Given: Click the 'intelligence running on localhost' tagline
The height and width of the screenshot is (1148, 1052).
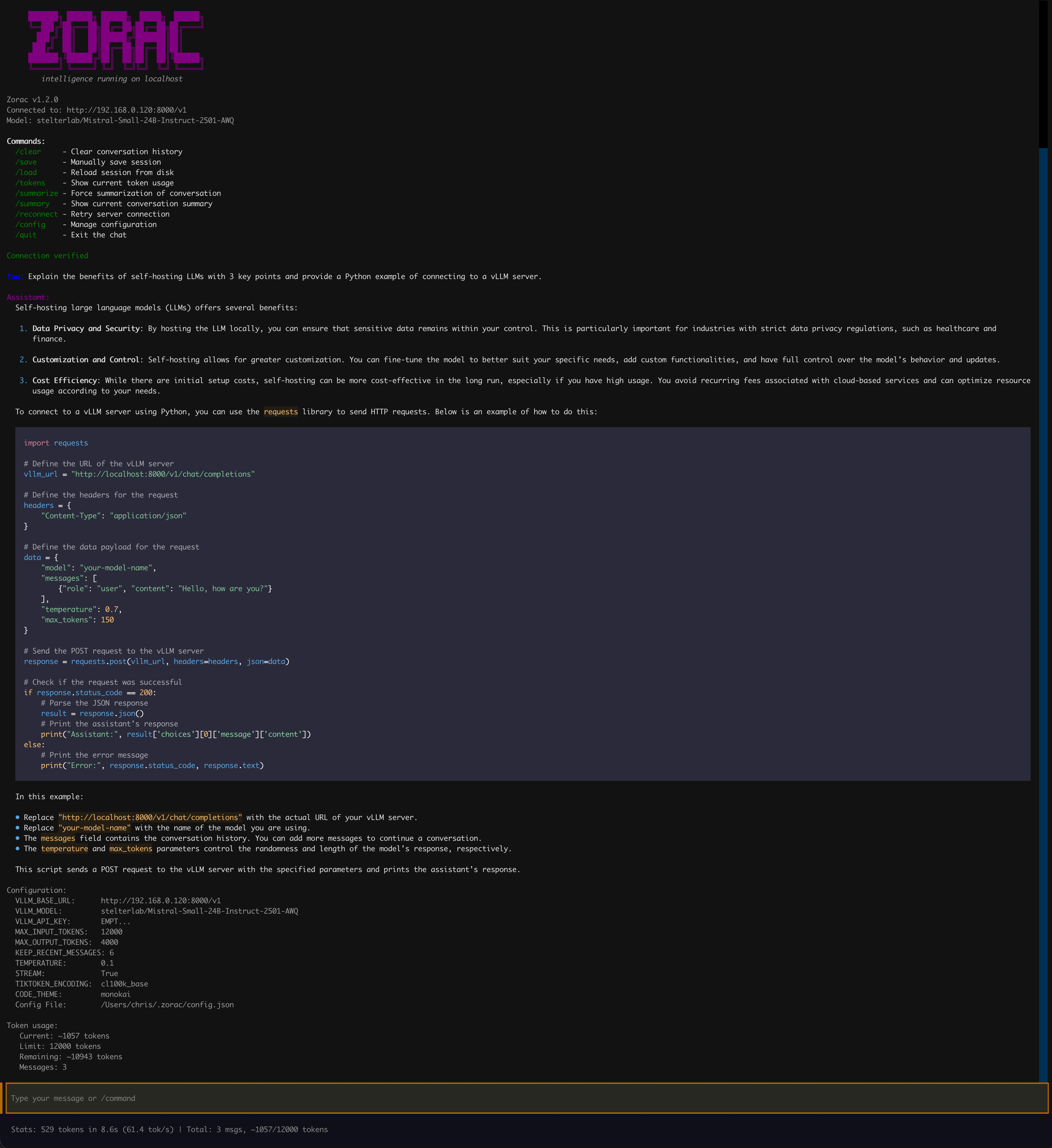Looking at the screenshot, I should click(x=112, y=79).
